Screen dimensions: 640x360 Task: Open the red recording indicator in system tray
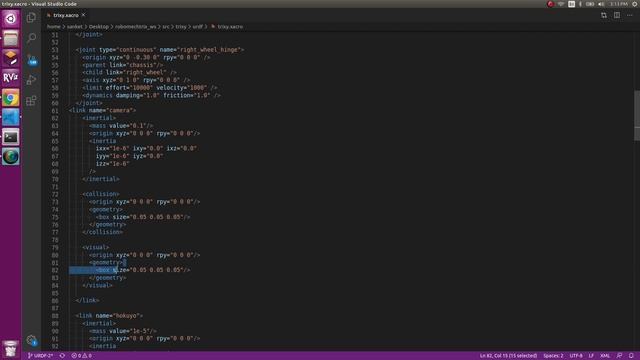pos(550,4)
